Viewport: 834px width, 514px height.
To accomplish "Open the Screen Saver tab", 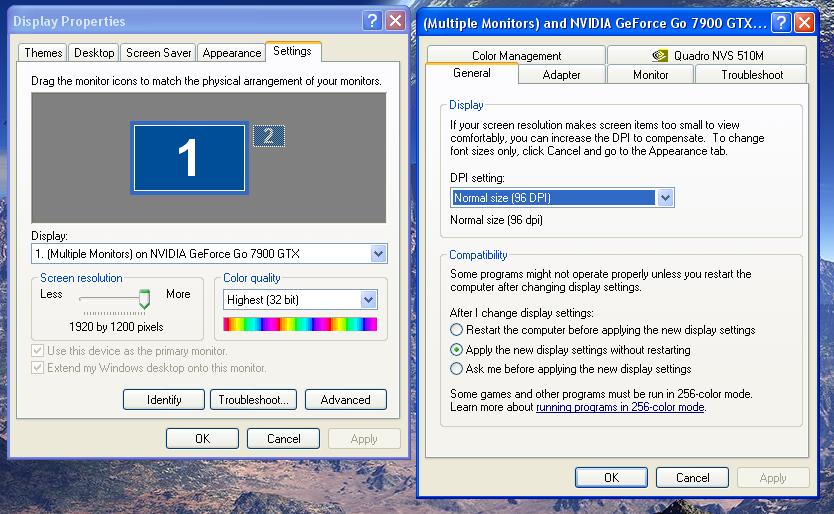I will tap(159, 53).
